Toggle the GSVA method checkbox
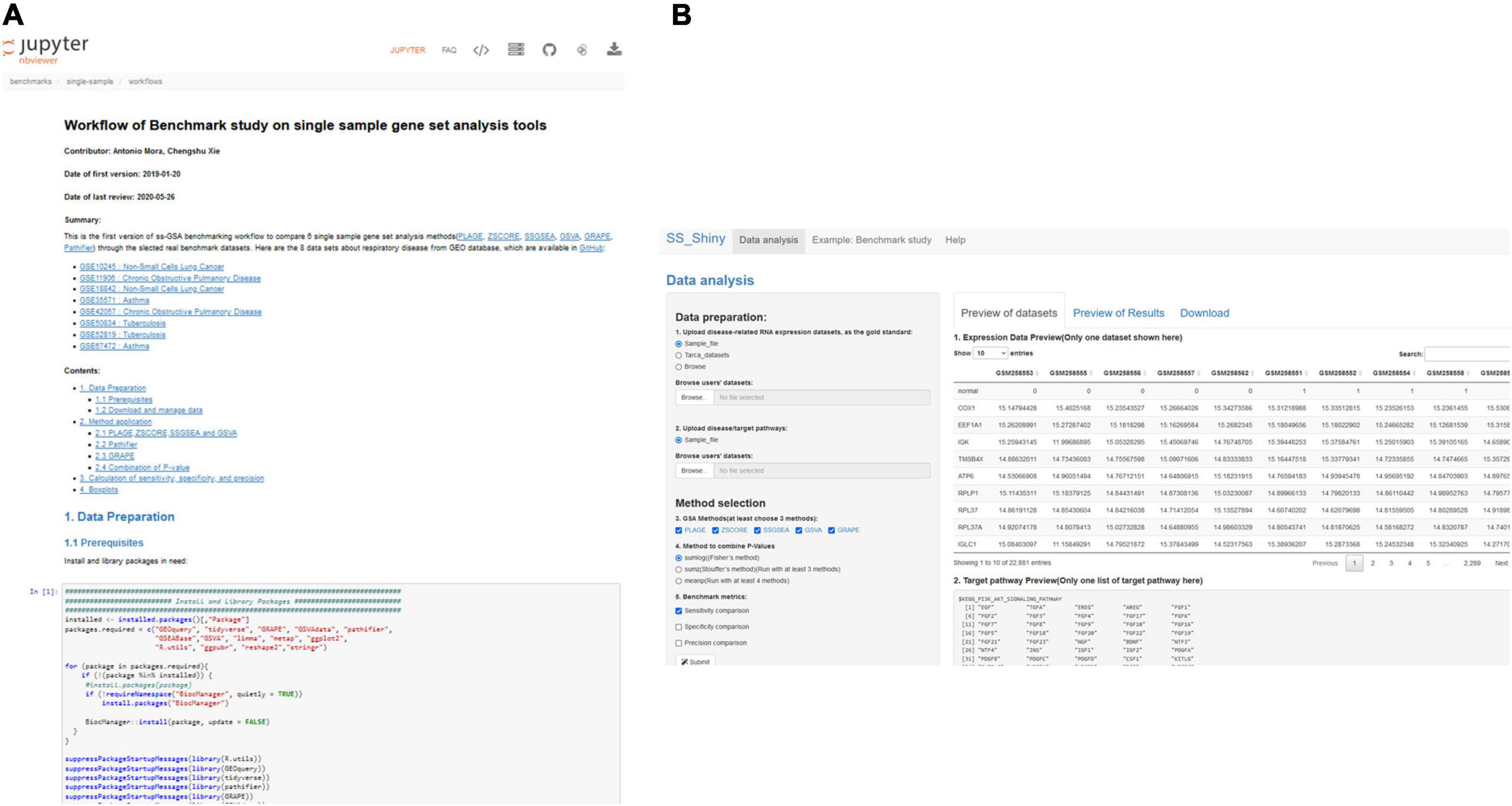Screen dimensions: 1512x806 (x=799, y=530)
